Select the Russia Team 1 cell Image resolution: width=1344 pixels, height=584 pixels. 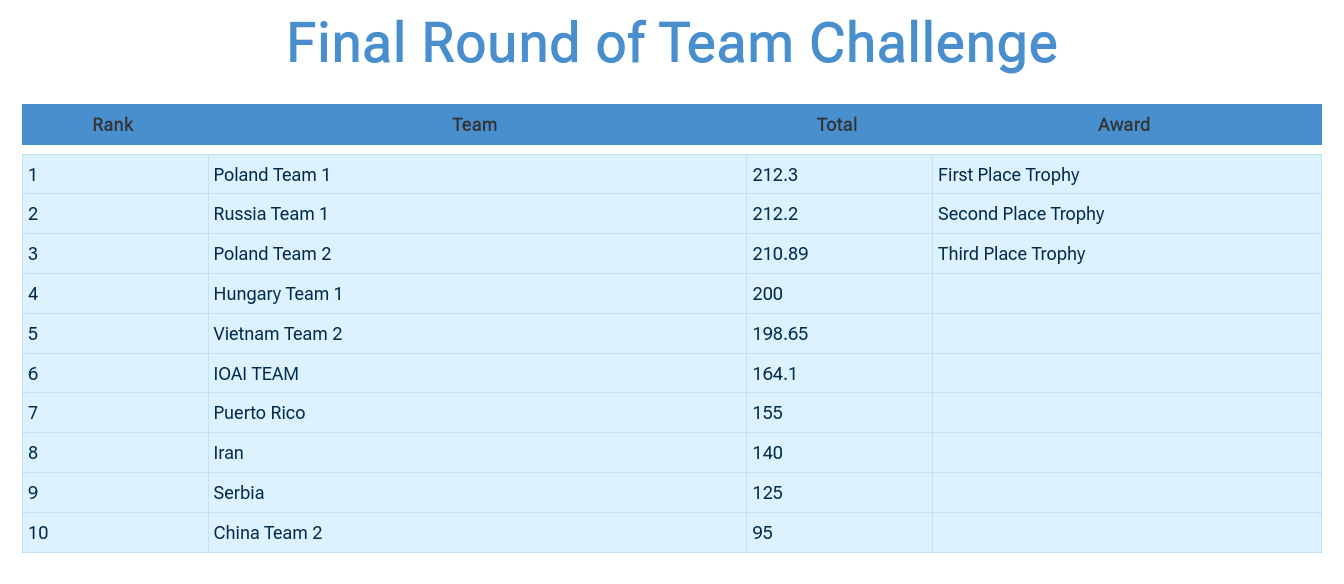(x=271, y=214)
